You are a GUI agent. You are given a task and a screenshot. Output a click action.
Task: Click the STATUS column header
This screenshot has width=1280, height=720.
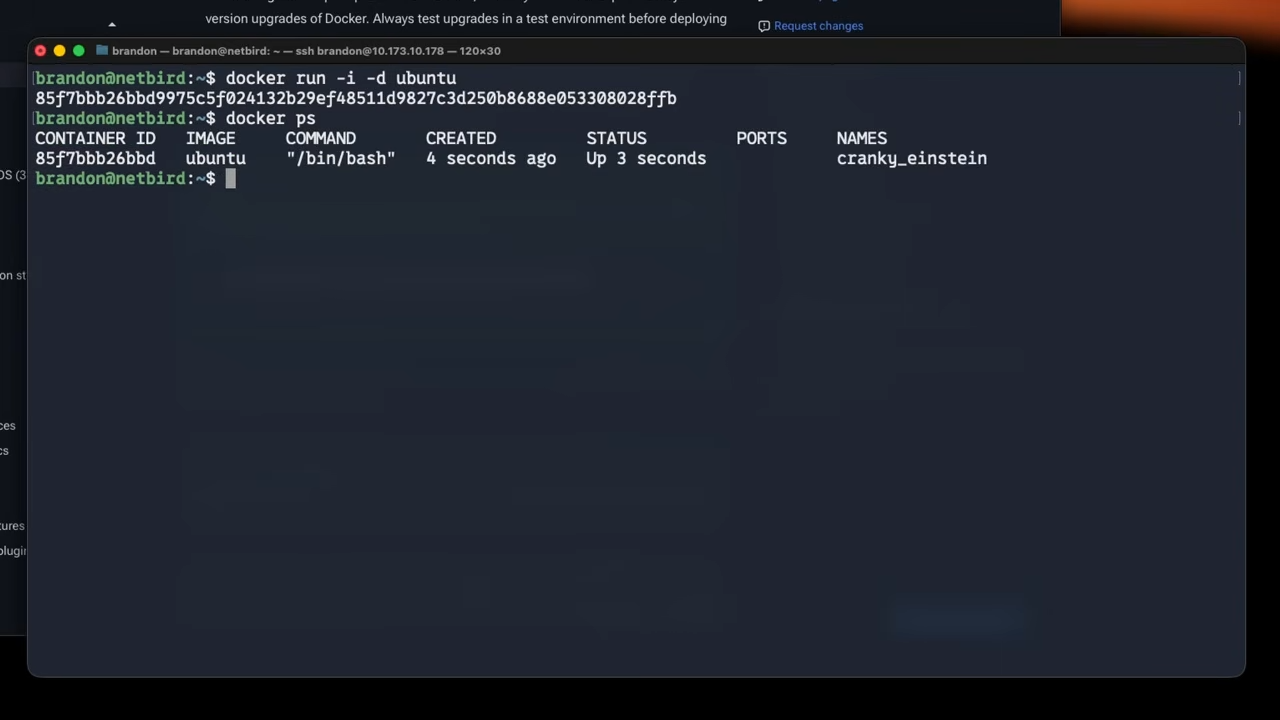(x=616, y=139)
